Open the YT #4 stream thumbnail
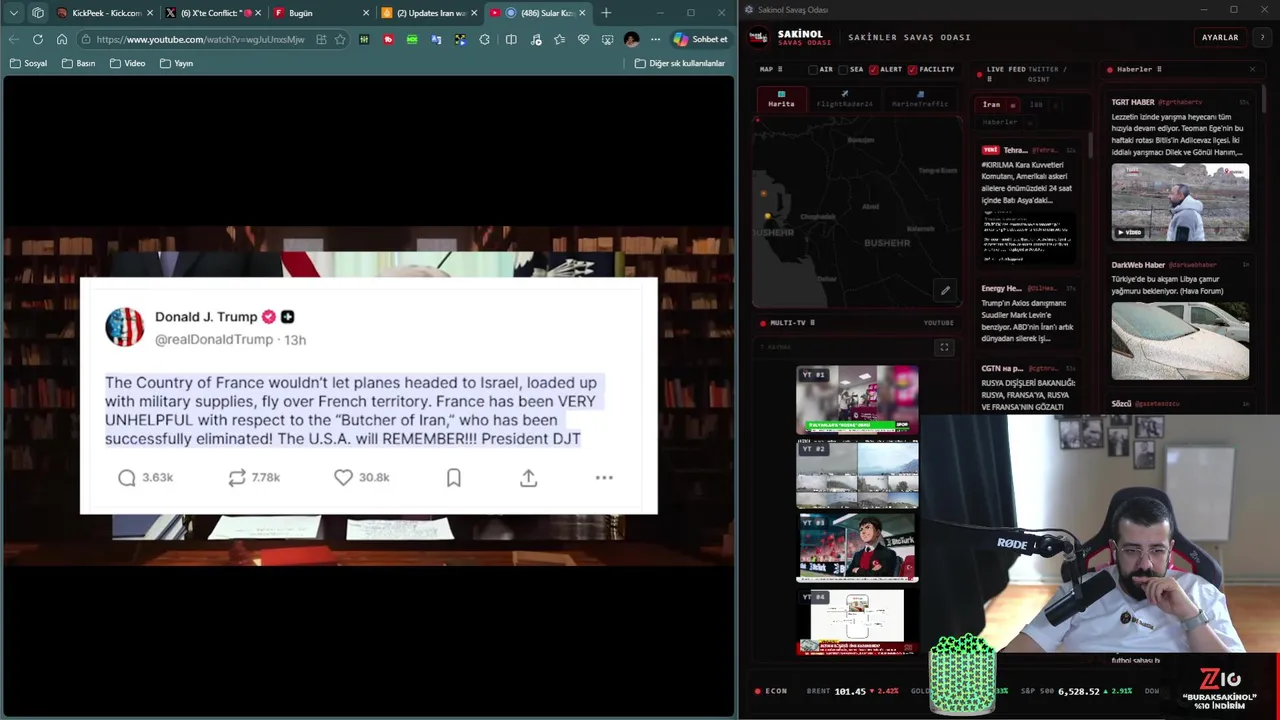The image size is (1280, 720). pyautogui.click(x=857, y=622)
